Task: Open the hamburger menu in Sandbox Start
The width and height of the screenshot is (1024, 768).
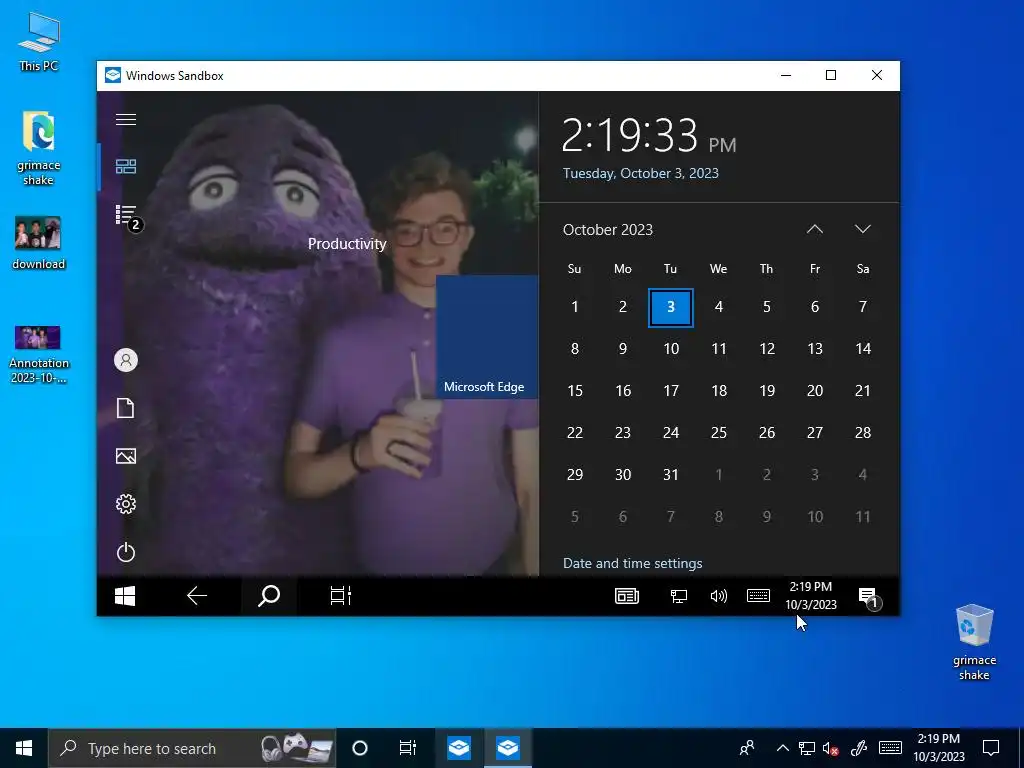Action: click(x=126, y=120)
